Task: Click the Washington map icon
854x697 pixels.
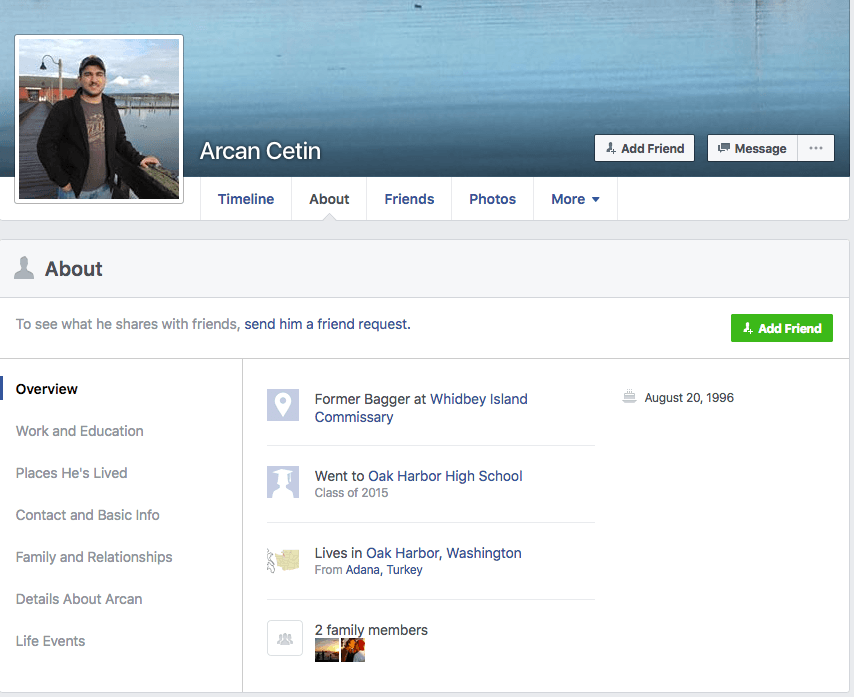Action: click(283, 559)
